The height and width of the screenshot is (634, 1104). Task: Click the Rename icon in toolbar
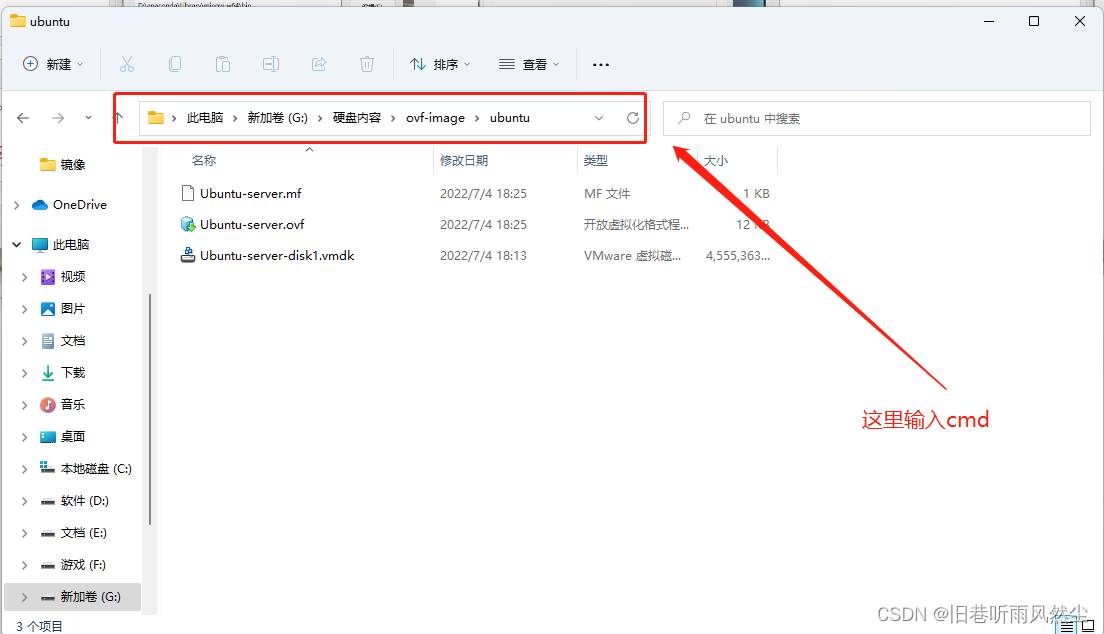click(271, 64)
